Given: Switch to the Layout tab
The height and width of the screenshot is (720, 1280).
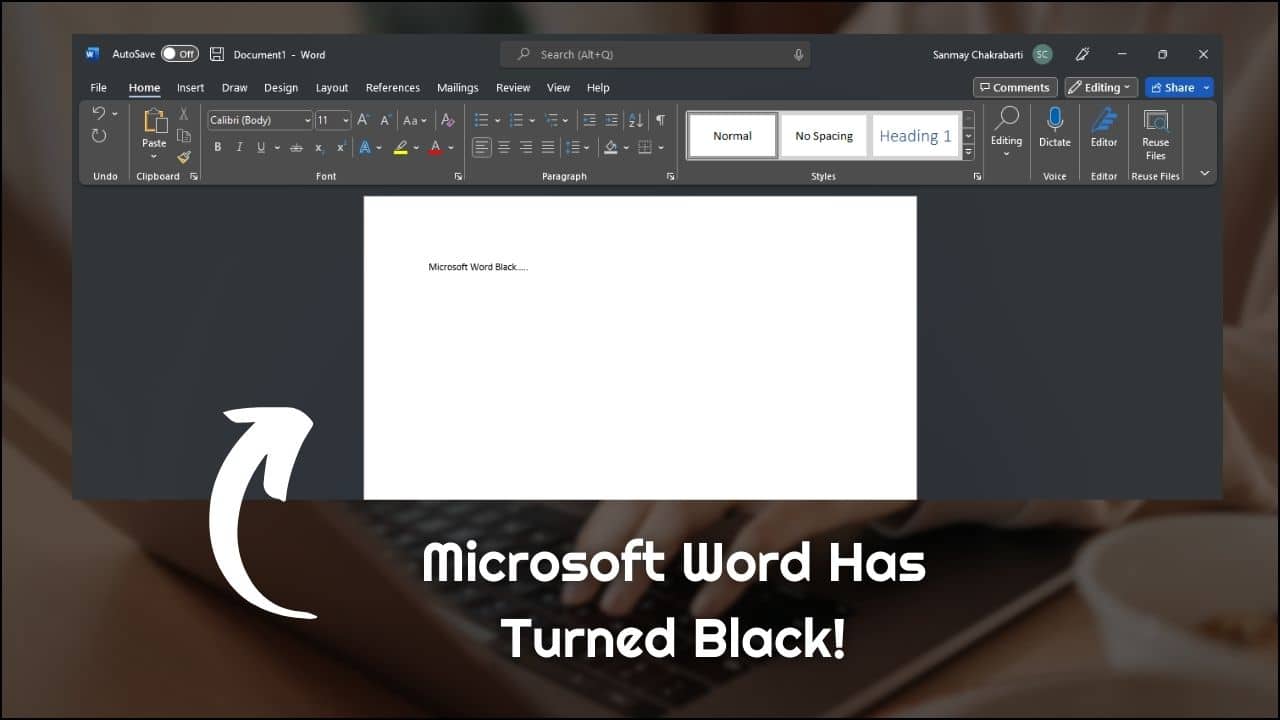Looking at the screenshot, I should tap(332, 87).
